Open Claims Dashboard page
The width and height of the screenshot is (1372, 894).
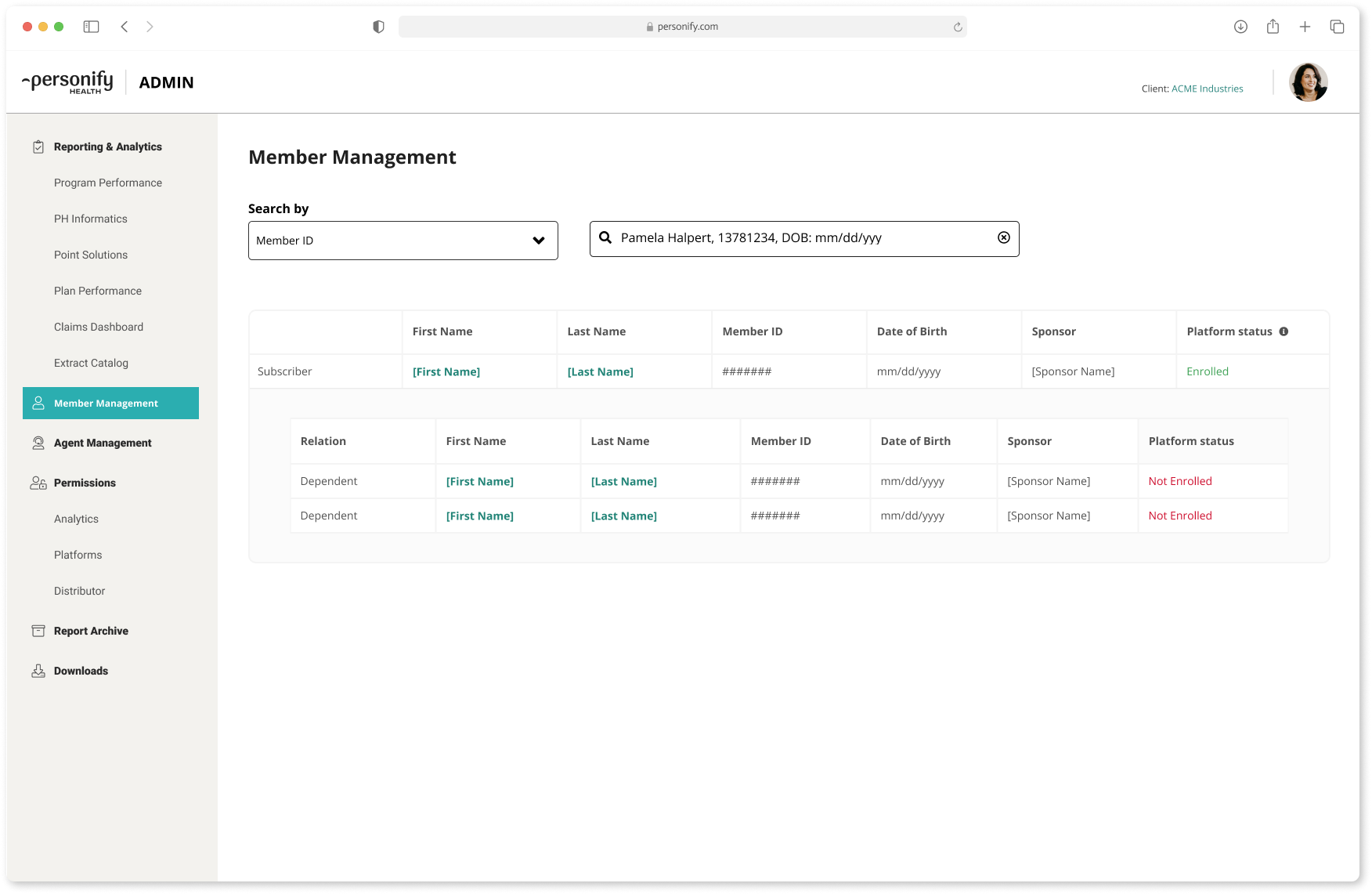click(x=99, y=327)
